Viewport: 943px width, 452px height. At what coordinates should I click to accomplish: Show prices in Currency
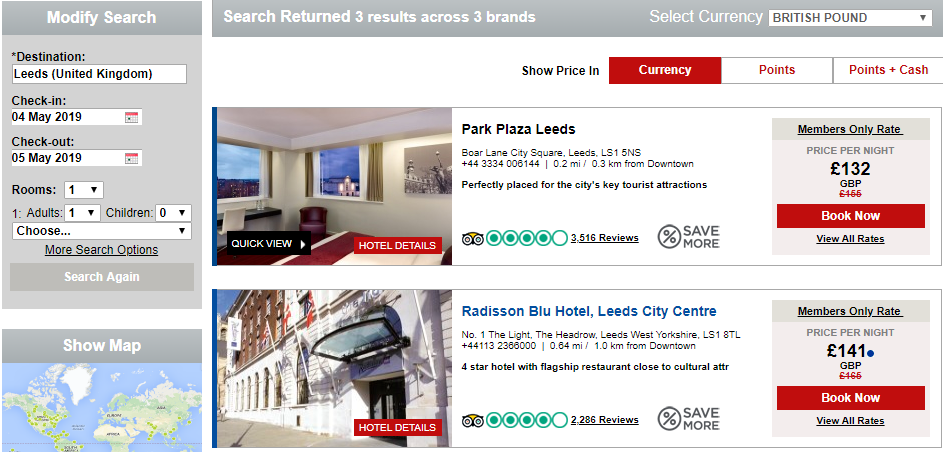665,70
